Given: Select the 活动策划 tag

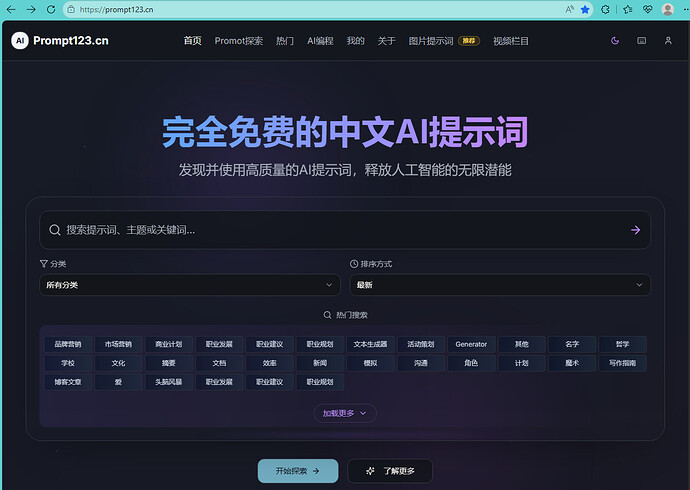Looking at the screenshot, I should (x=421, y=344).
